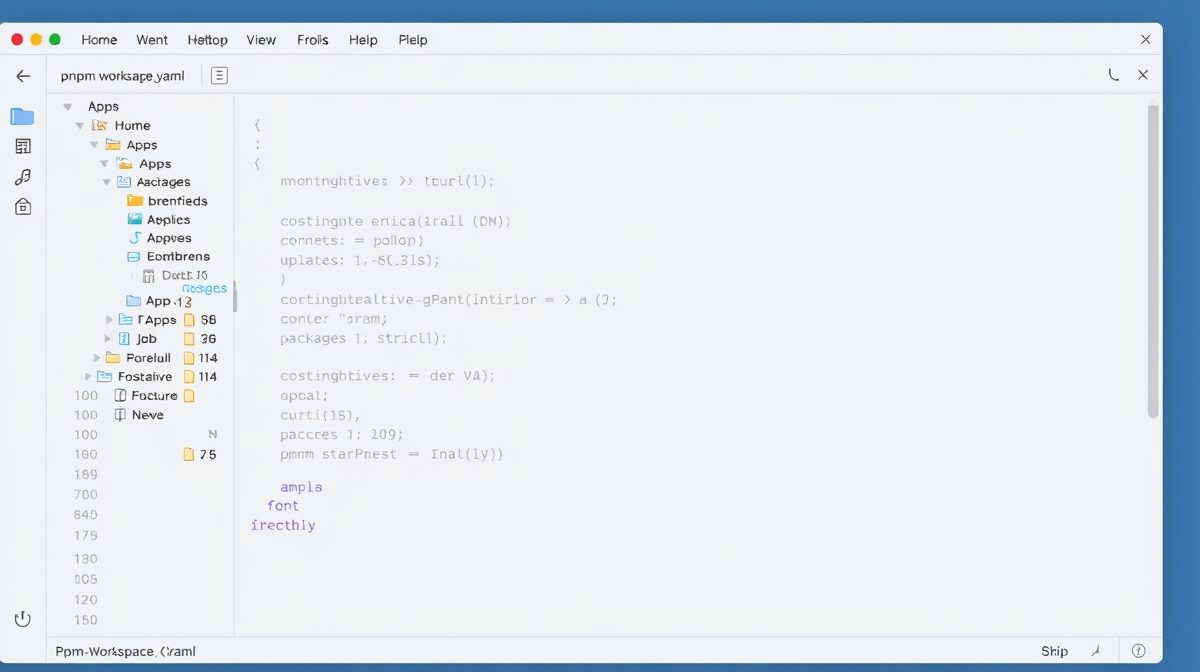Go back with the left arrow
1200x672 pixels.
[23, 76]
